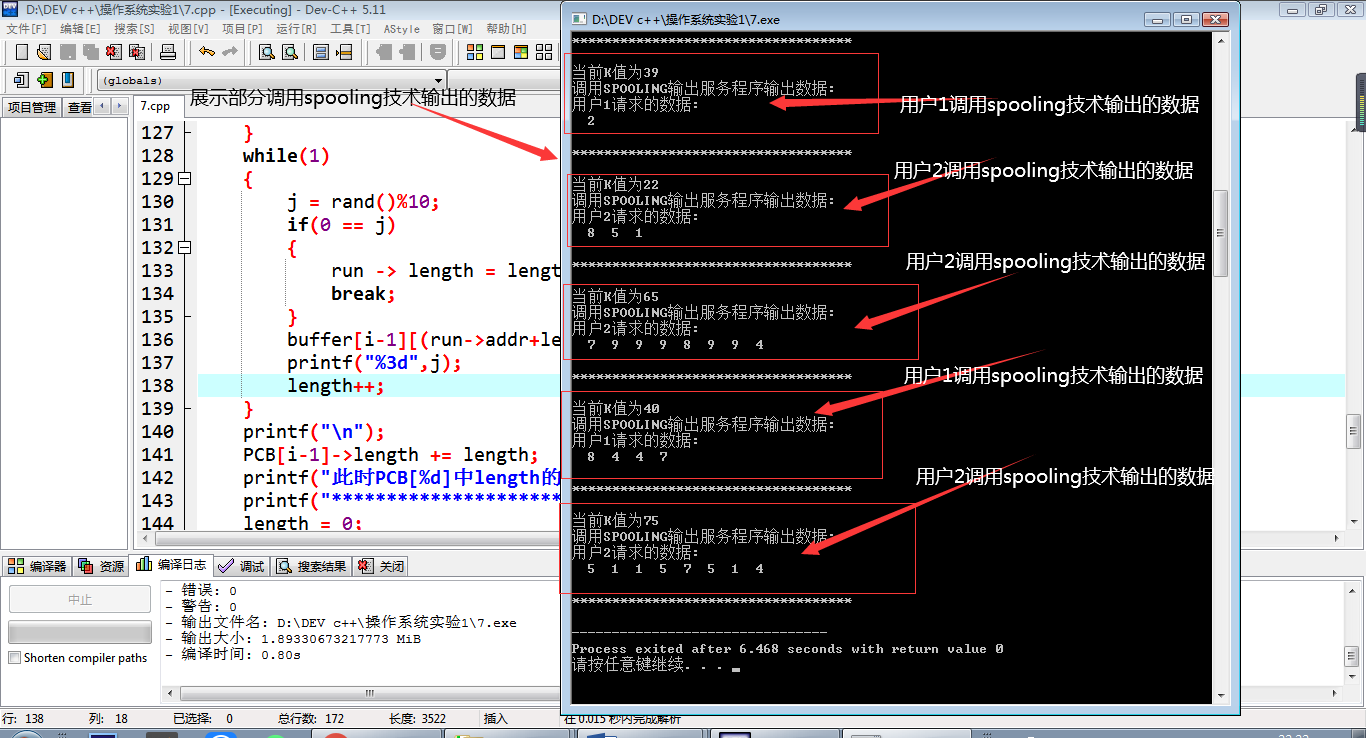Click the editor vertical scrollbar thumb
Screen dimensions: 1366x738
[x=1353, y=431]
